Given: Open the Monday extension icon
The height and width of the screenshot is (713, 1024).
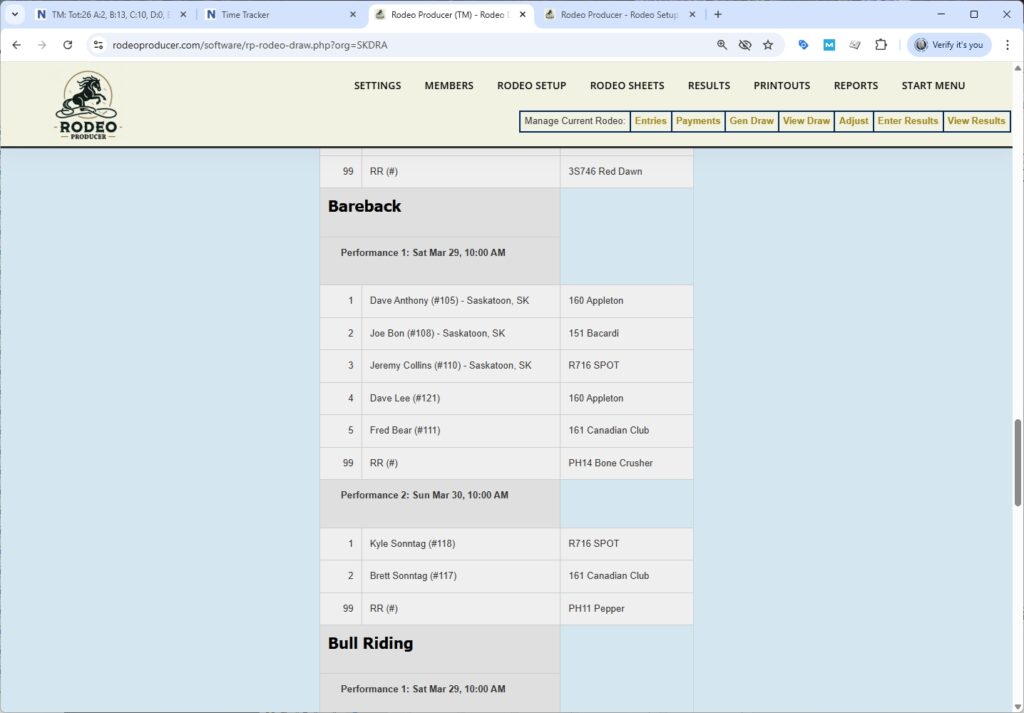Looking at the screenshot, I should coord(829,45).
